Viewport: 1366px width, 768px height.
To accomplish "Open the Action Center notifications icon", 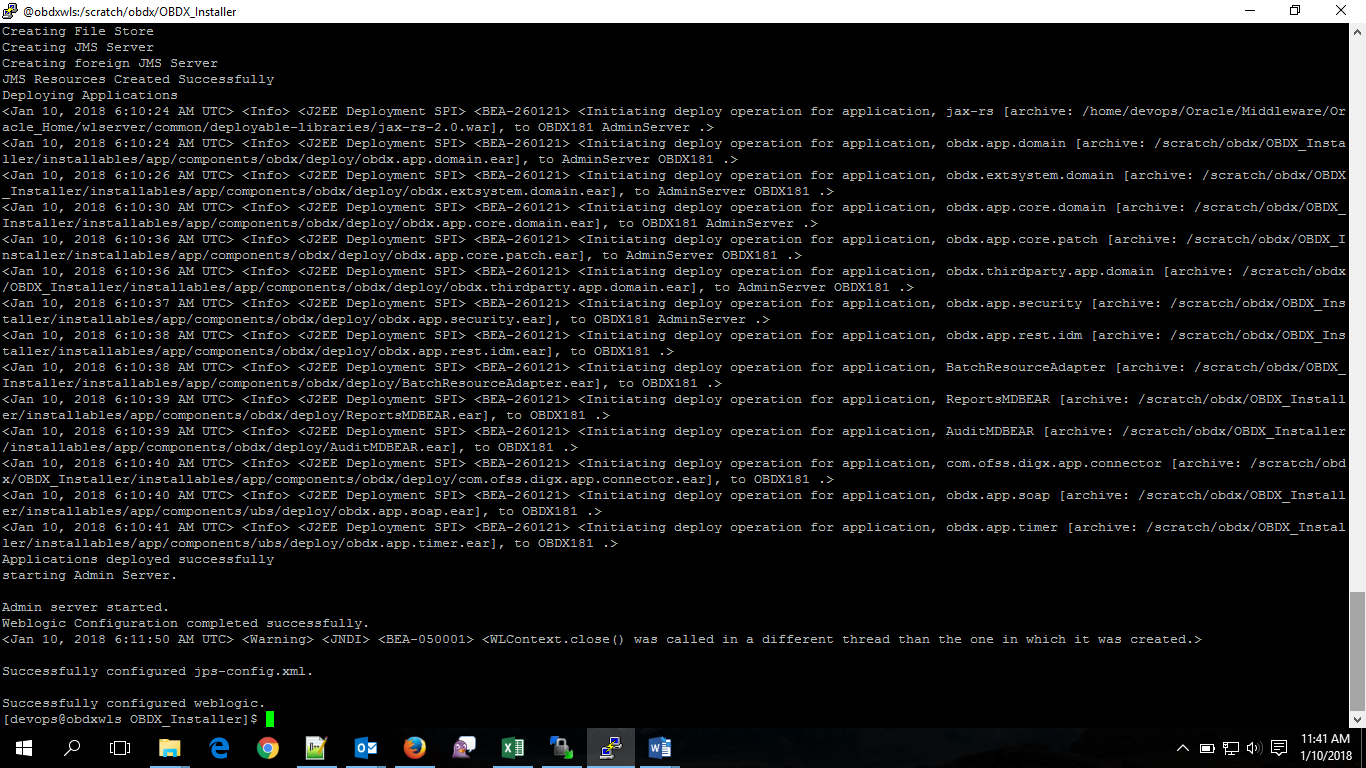I will [x=1279, y=748].
